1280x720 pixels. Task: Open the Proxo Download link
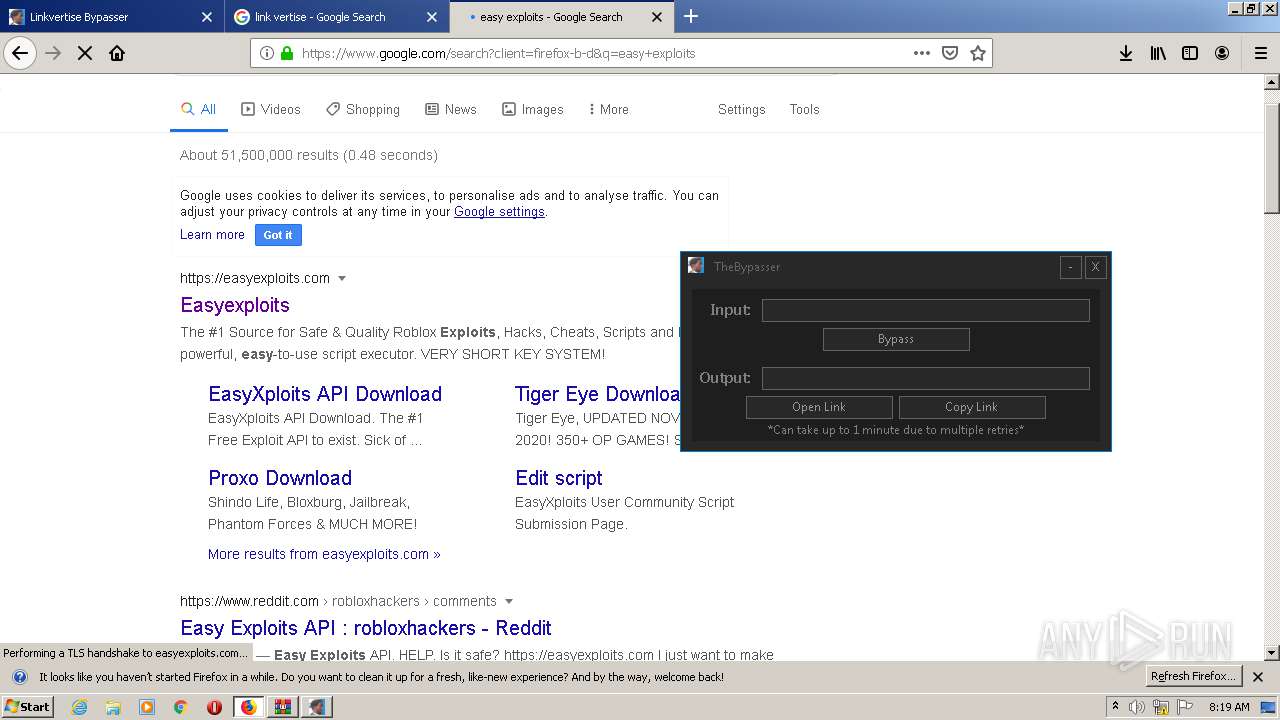tap(280, 478)
